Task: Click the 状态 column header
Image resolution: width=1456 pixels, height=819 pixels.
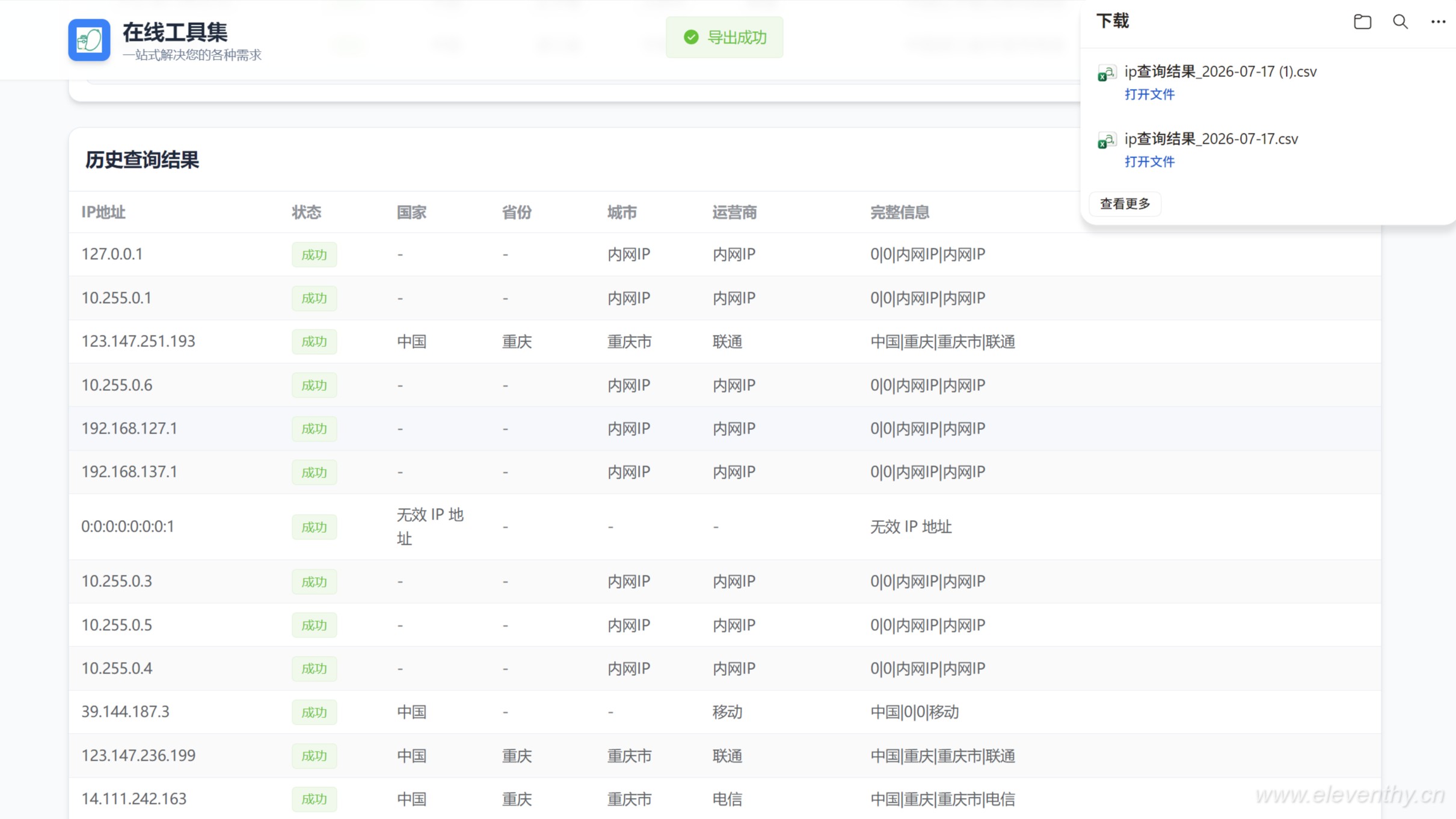Action: (x=307, y=212)
